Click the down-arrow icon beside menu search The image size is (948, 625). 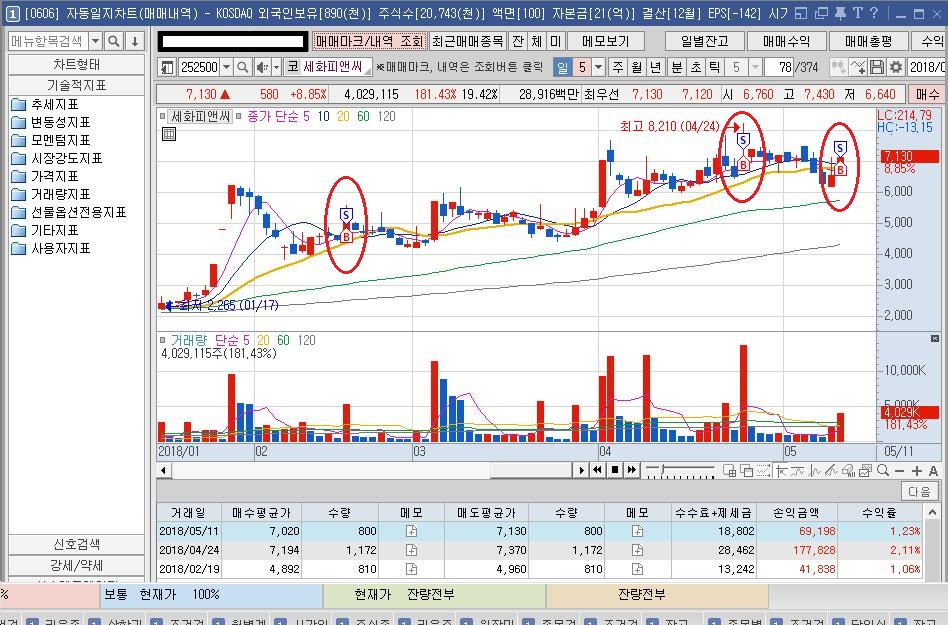point(135,41)
